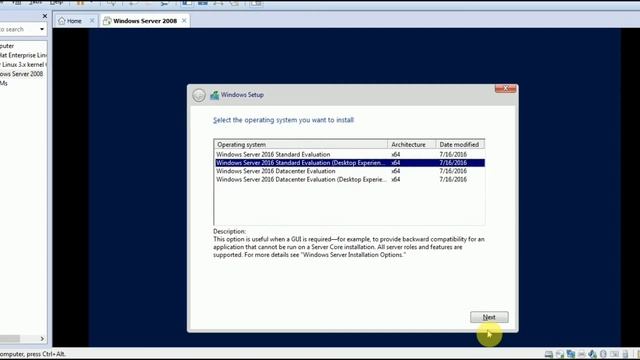Close the Windows Server 2008 tab
This screenshot has height=360, width=640.
(x=184, y=20)
